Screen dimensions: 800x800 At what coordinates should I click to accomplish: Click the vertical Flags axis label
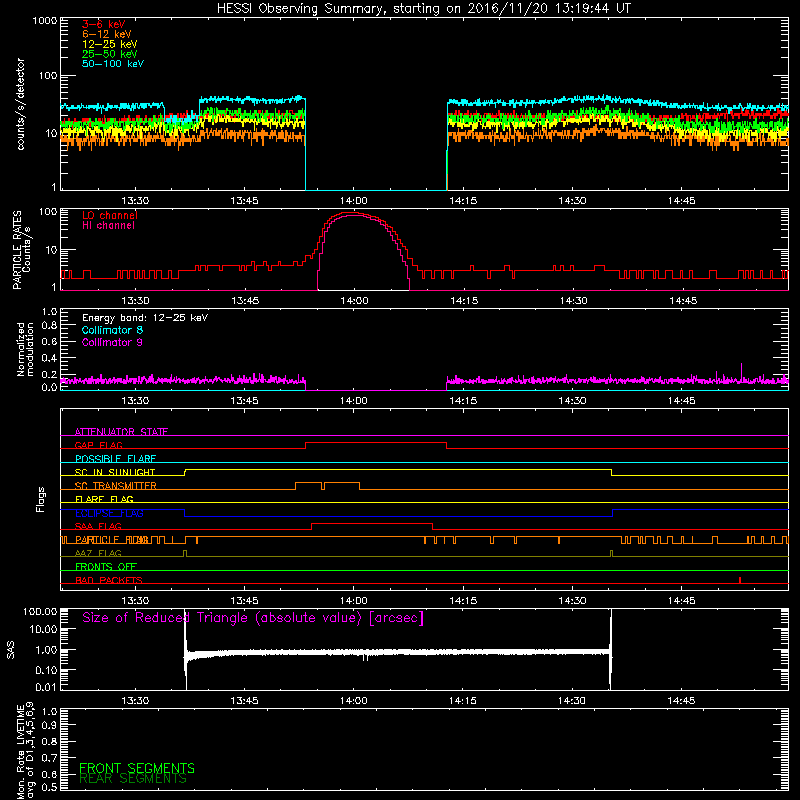[41, 499]
